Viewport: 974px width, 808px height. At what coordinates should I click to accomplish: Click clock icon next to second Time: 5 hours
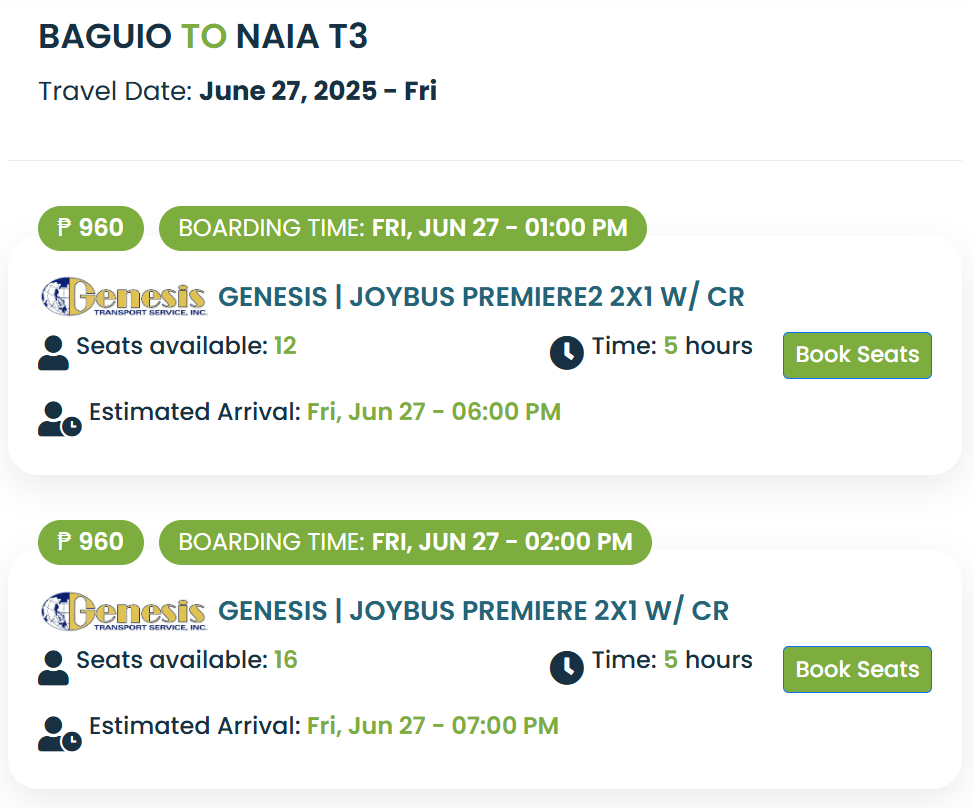(x=567, y=668)
